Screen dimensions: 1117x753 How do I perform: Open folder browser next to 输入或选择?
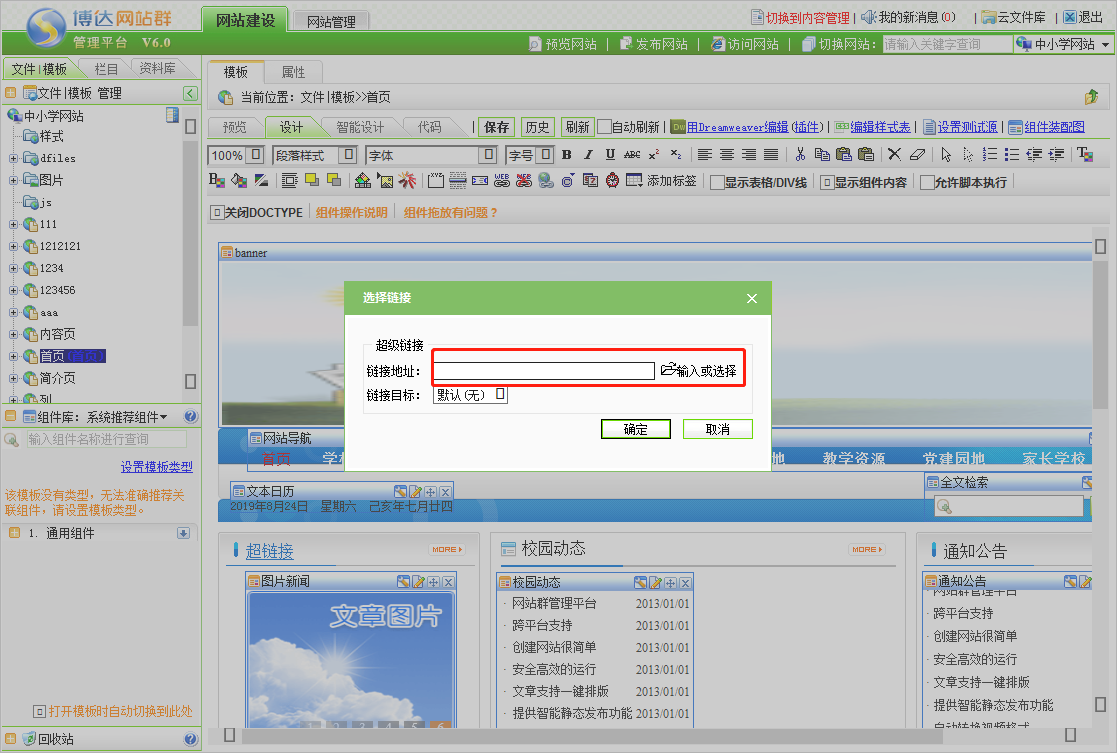tap(668, 371)
